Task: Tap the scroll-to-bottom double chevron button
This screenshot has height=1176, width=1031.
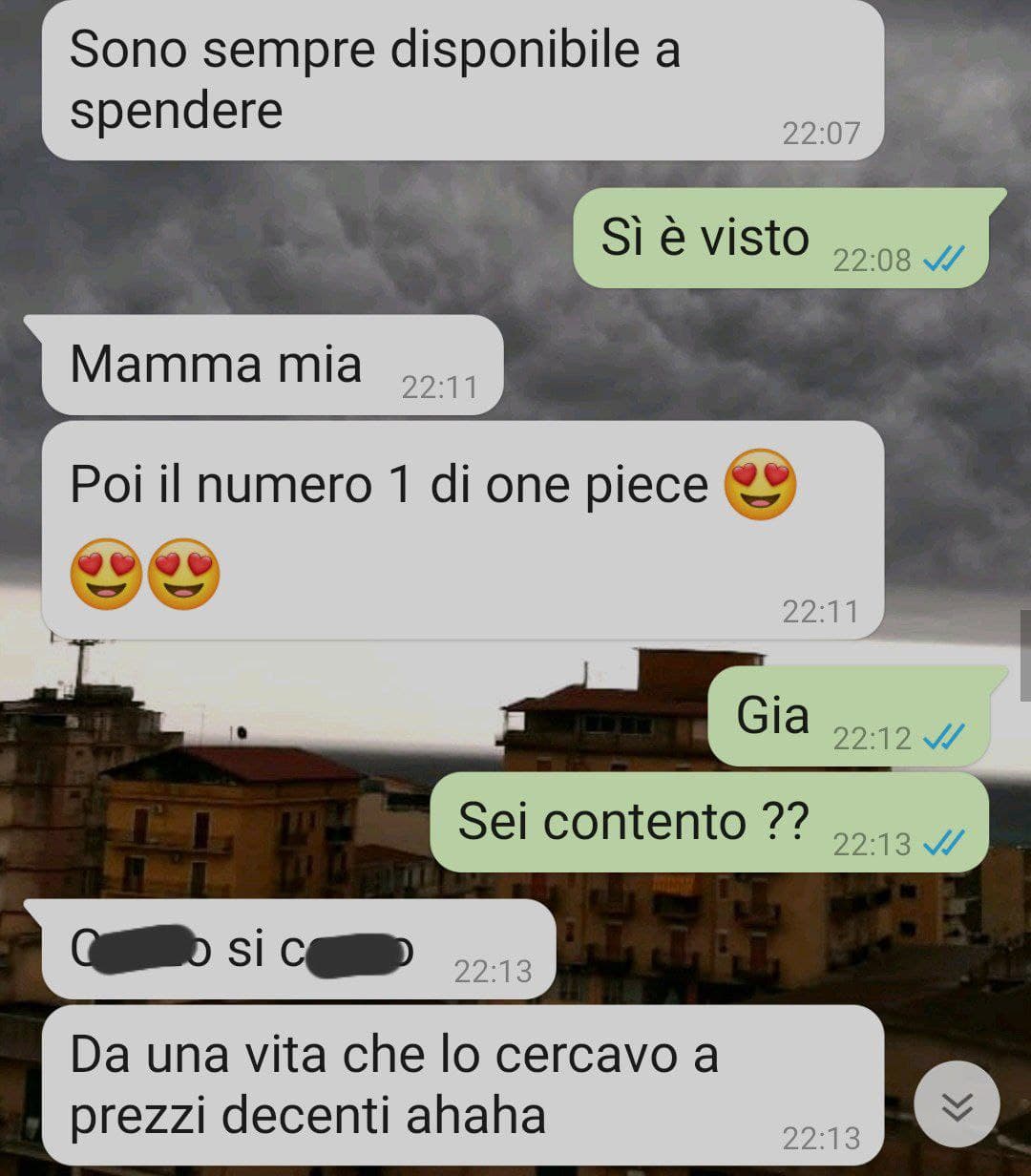Action: click(x=957, y=1106)
